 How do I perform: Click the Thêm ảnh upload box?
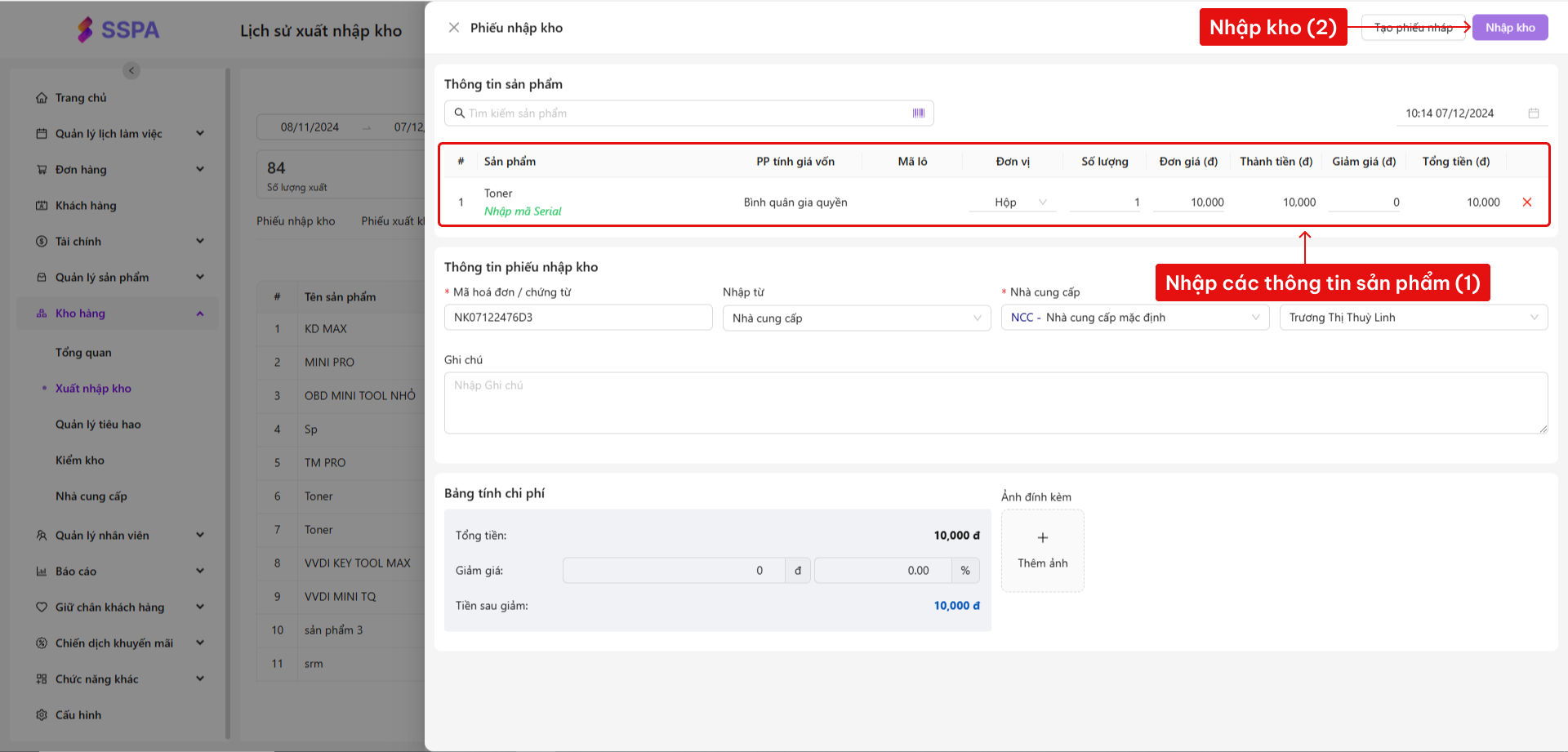1043,551
